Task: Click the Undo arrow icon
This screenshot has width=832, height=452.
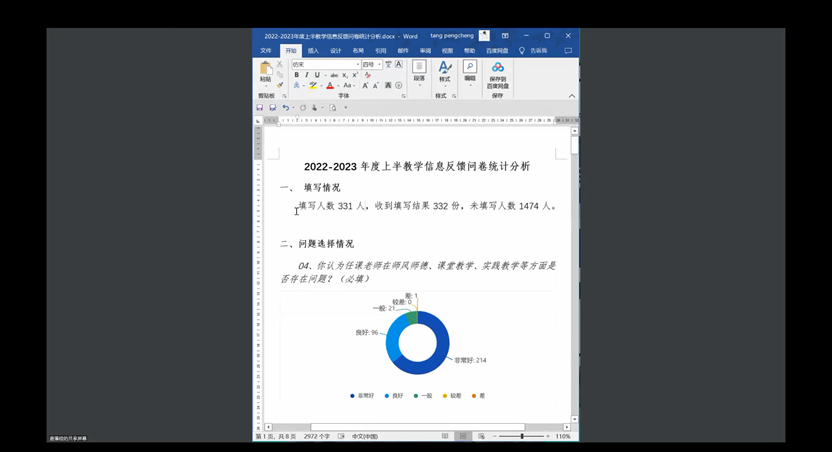Action: (285, 108)
